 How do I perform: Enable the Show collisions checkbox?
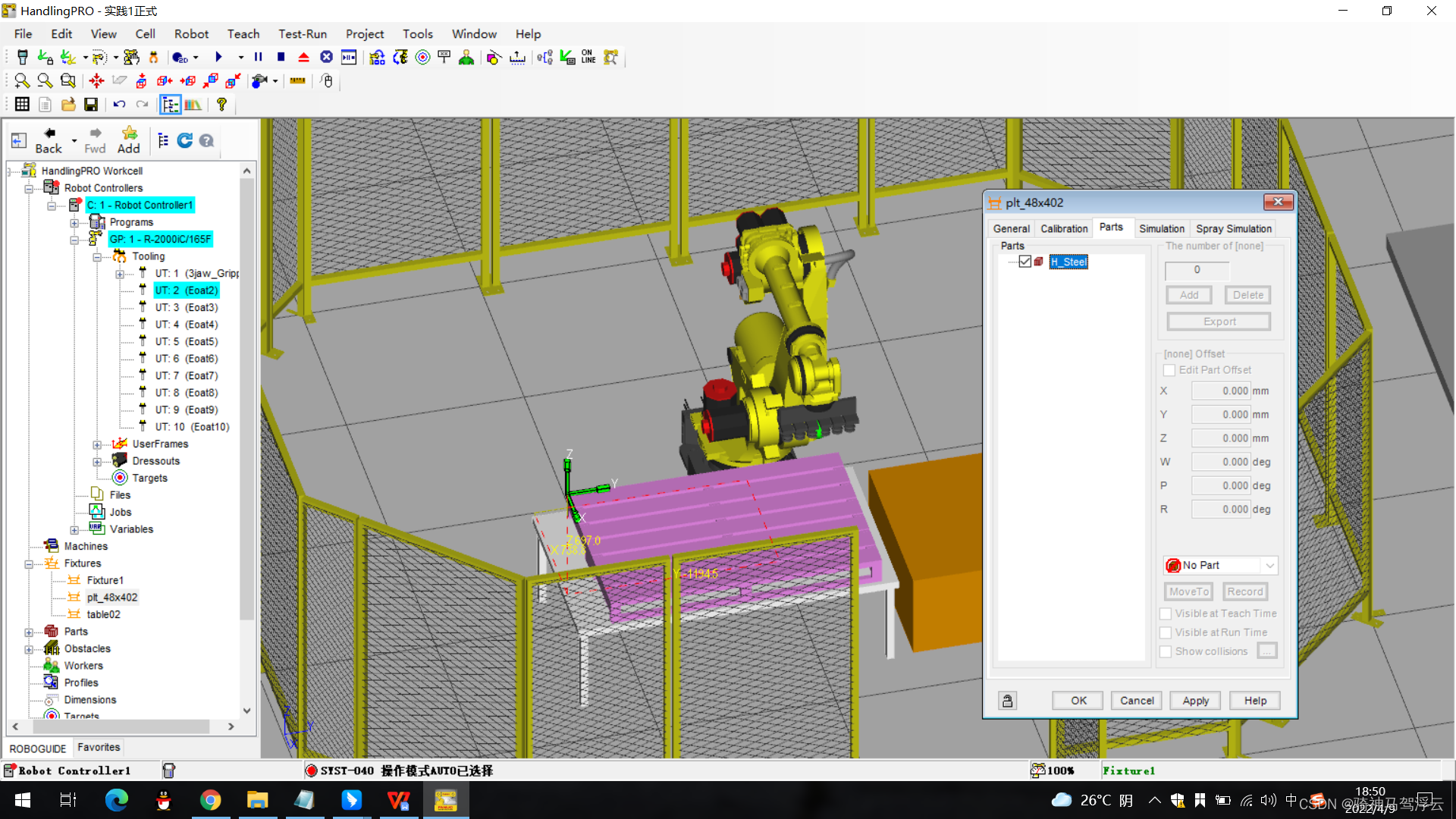(x=1166, y=651)
